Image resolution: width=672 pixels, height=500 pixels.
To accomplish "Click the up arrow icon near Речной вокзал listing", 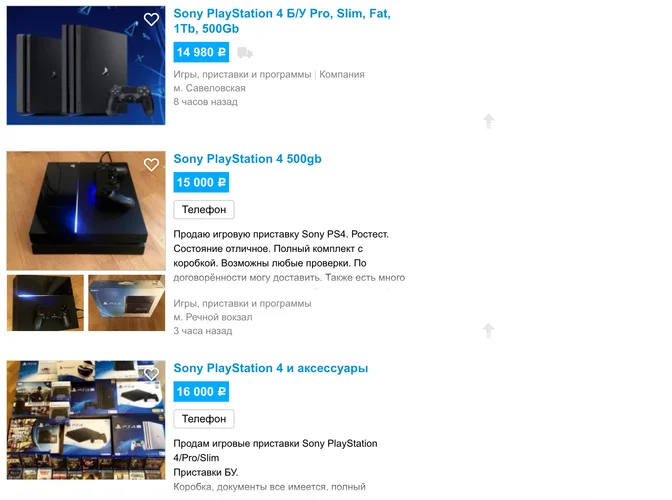I will pos(489,330).
